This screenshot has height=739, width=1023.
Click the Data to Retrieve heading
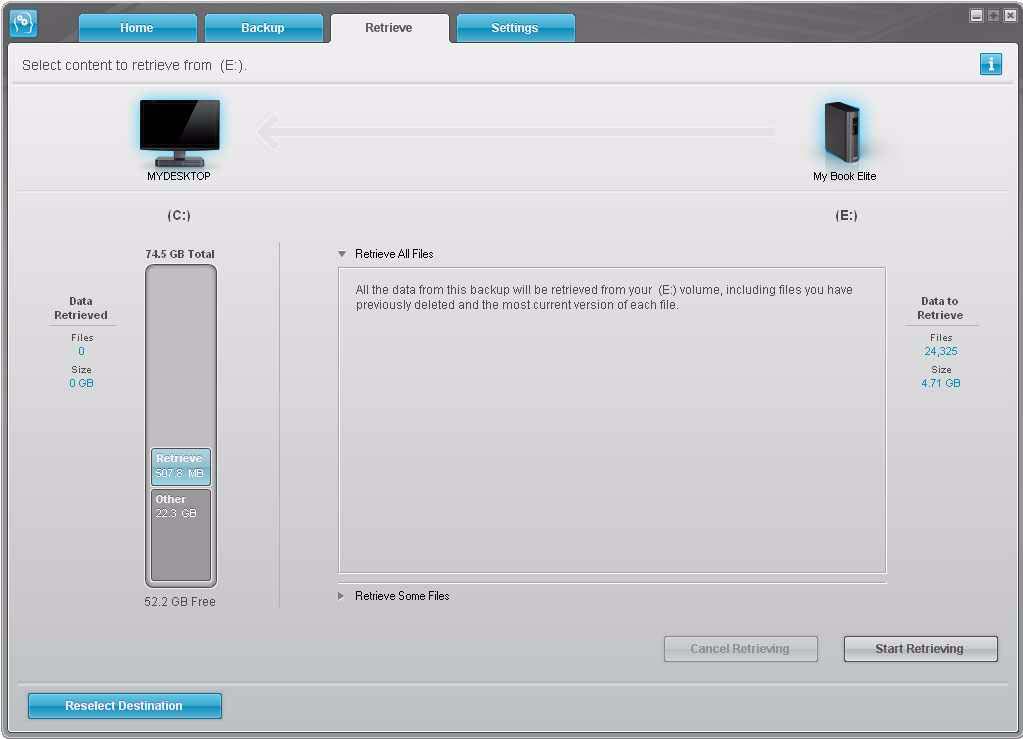940,308
